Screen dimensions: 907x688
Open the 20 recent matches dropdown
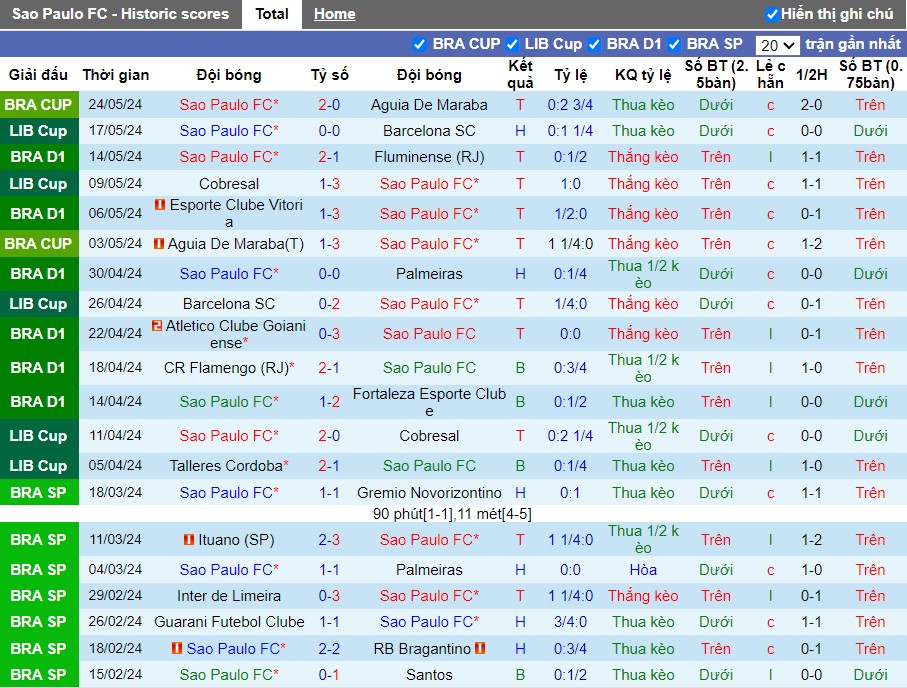click(x=777, y=45)
